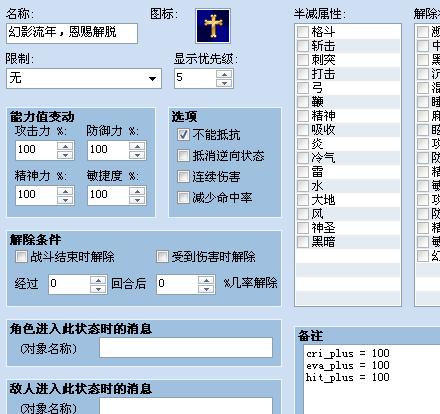The image size is (440, 414).
Task: Click 敌人进入此状态时的消息 text field
Action: [x=186, y=406]
